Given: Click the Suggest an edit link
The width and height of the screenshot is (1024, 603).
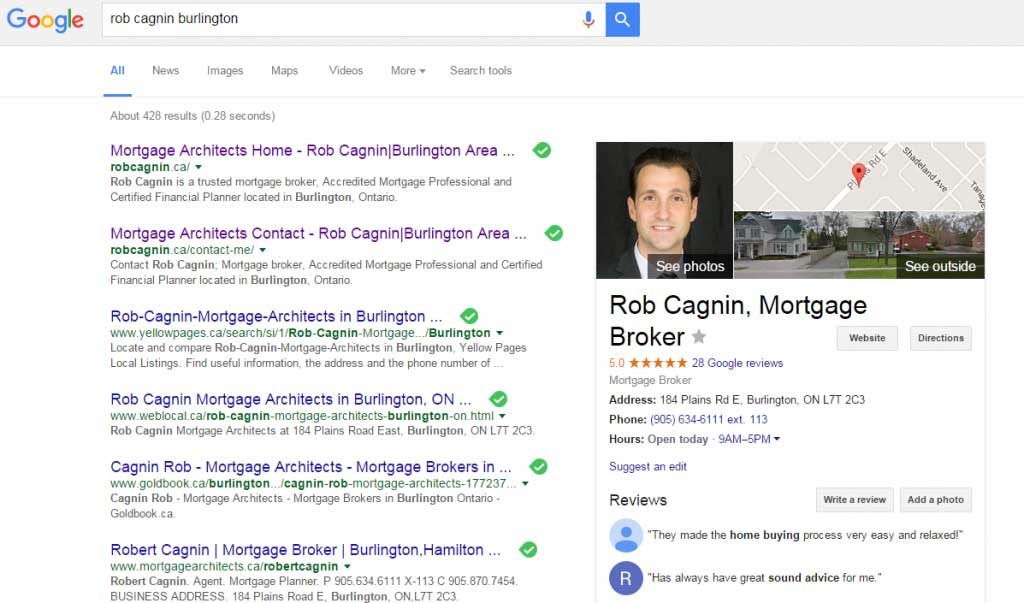Looking at the screenshot, I should pyautogui.click(x=648, y=466).
